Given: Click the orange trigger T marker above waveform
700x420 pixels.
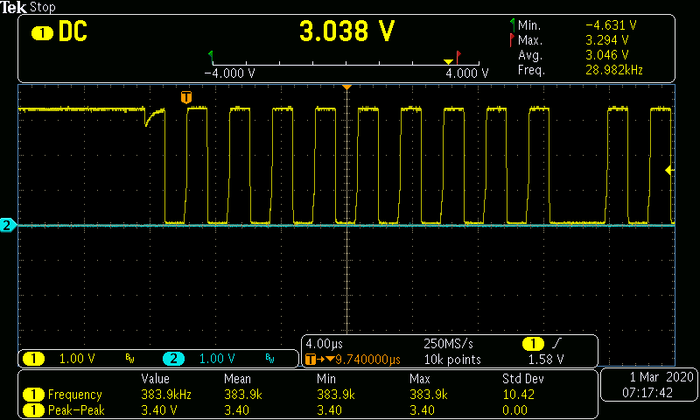Looking at the screenshot, I should pos(186,97).
